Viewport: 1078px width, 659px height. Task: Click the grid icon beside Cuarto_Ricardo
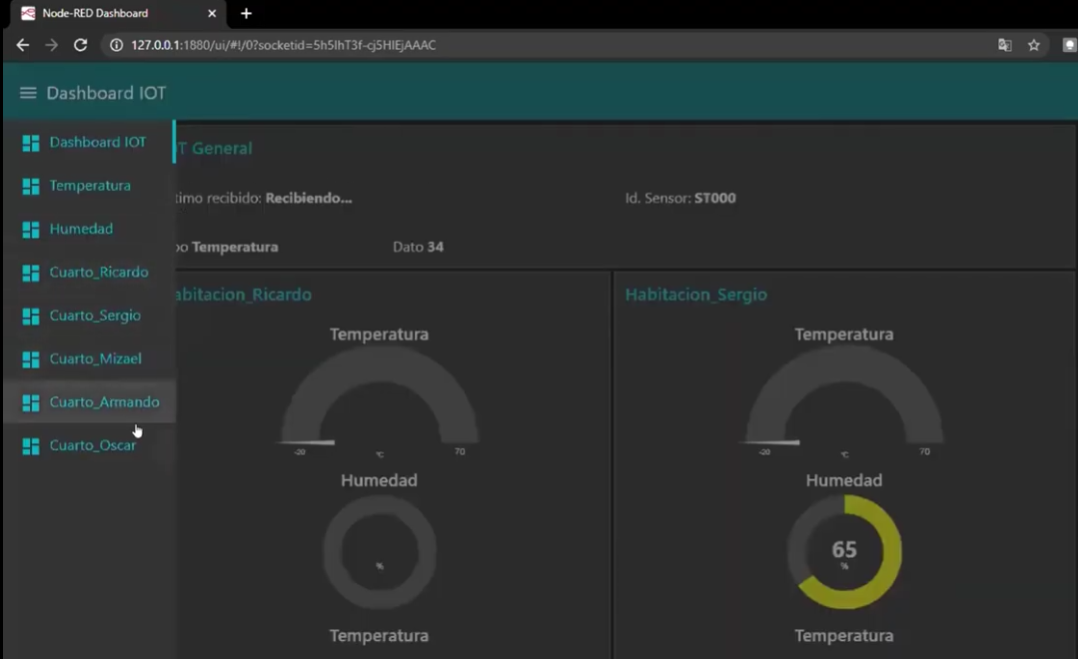pyautogui.click(x=31, y=273)
